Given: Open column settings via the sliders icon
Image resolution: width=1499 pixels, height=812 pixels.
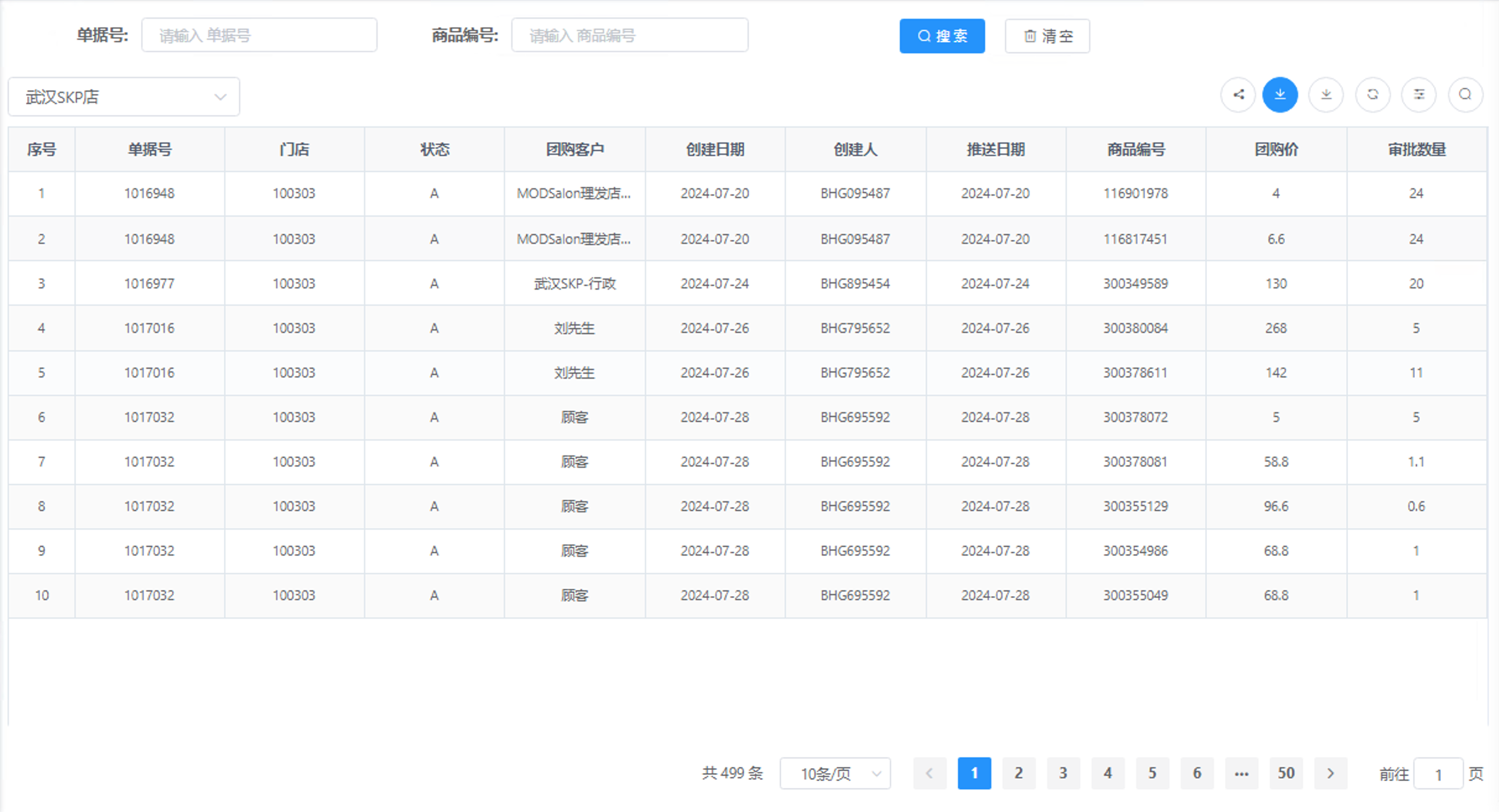Looking at the screenshot, I should click(1419, 95).
